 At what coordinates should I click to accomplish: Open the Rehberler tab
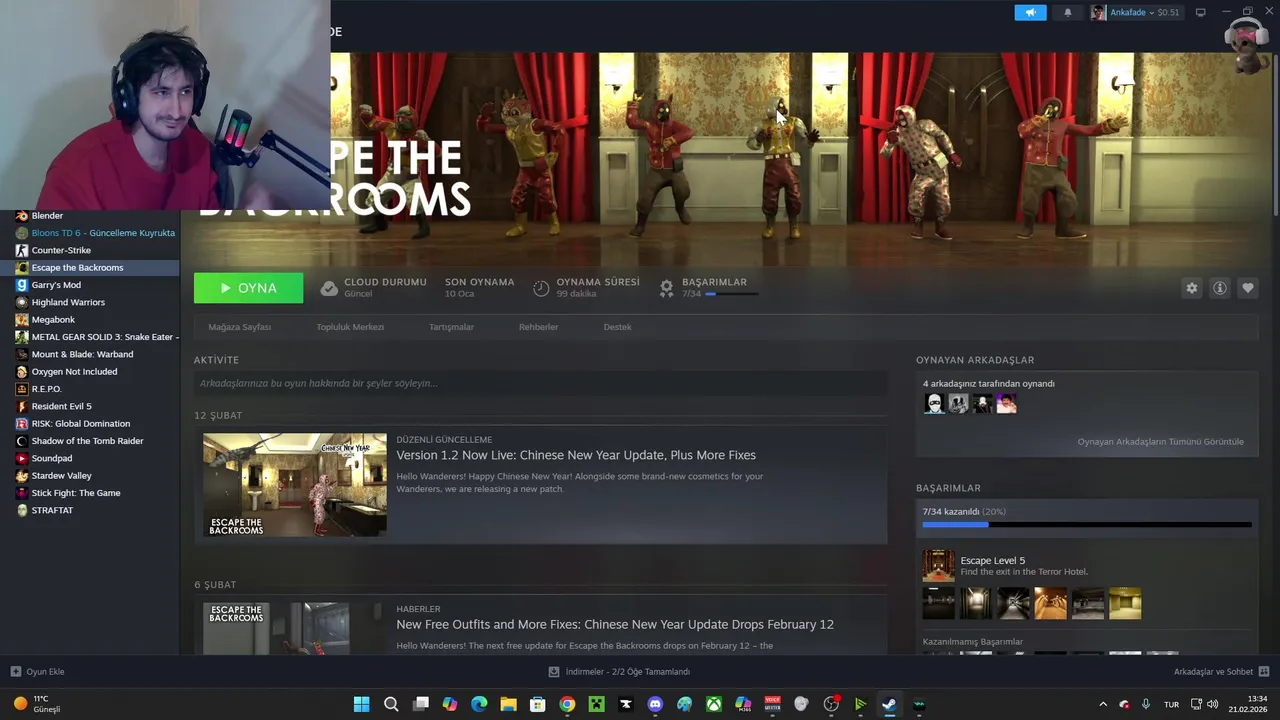538,327
